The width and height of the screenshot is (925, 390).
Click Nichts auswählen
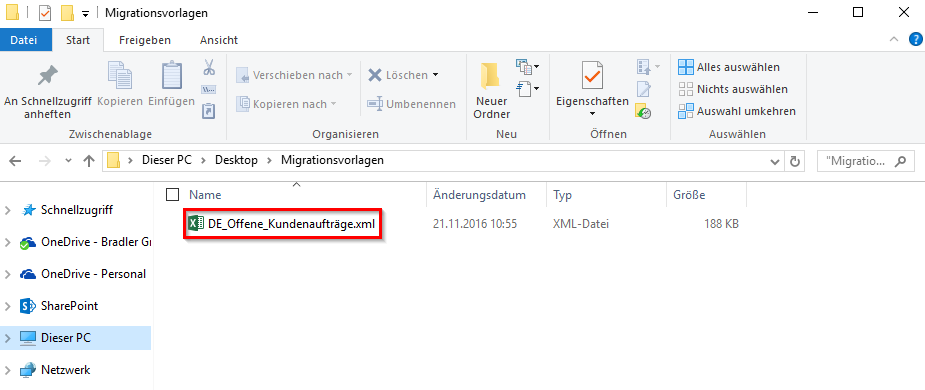pos(733,89)
